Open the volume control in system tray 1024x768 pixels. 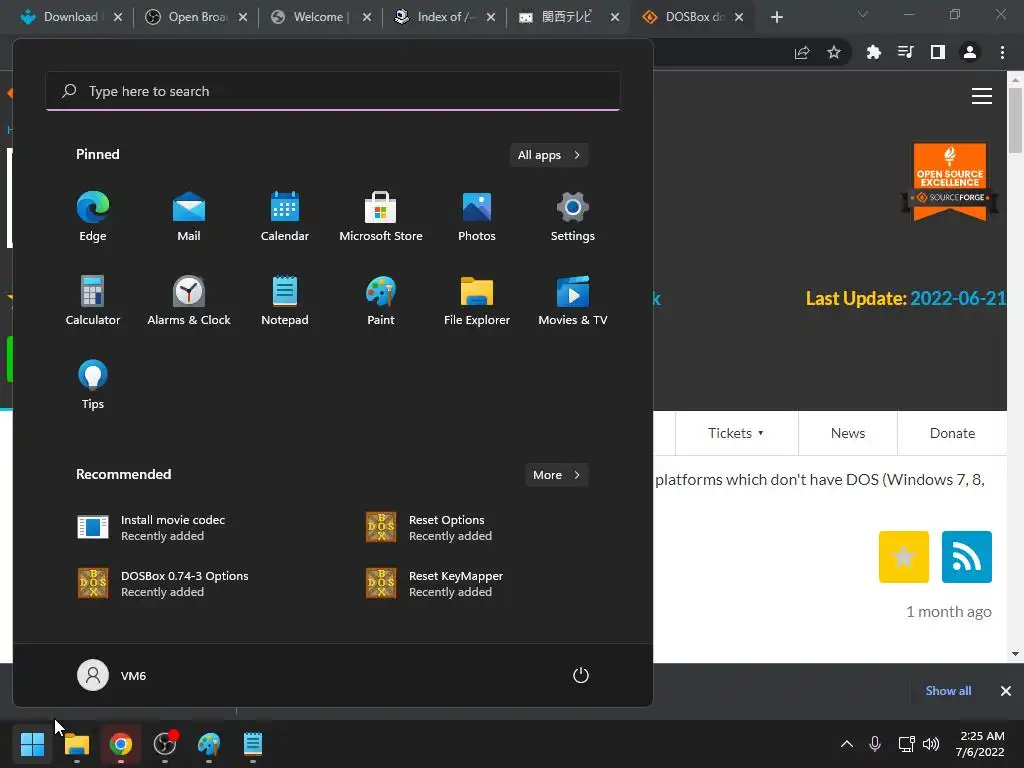coord(931,744)
